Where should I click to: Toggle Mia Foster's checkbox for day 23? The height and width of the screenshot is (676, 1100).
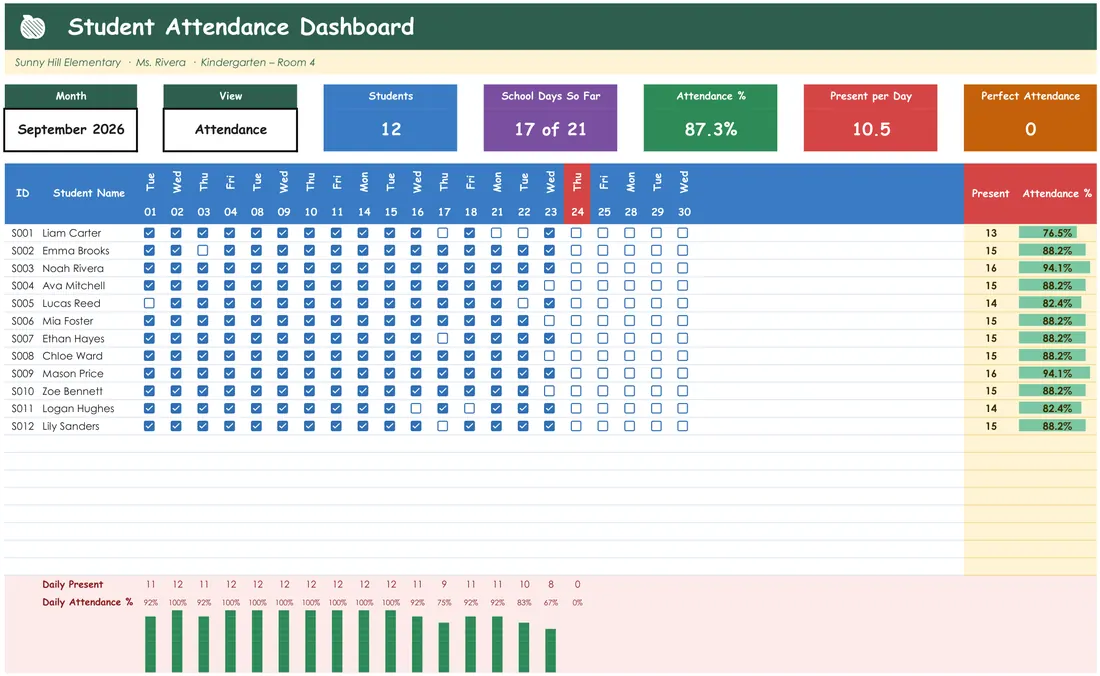pyautogui.click(x=549, y=320)
